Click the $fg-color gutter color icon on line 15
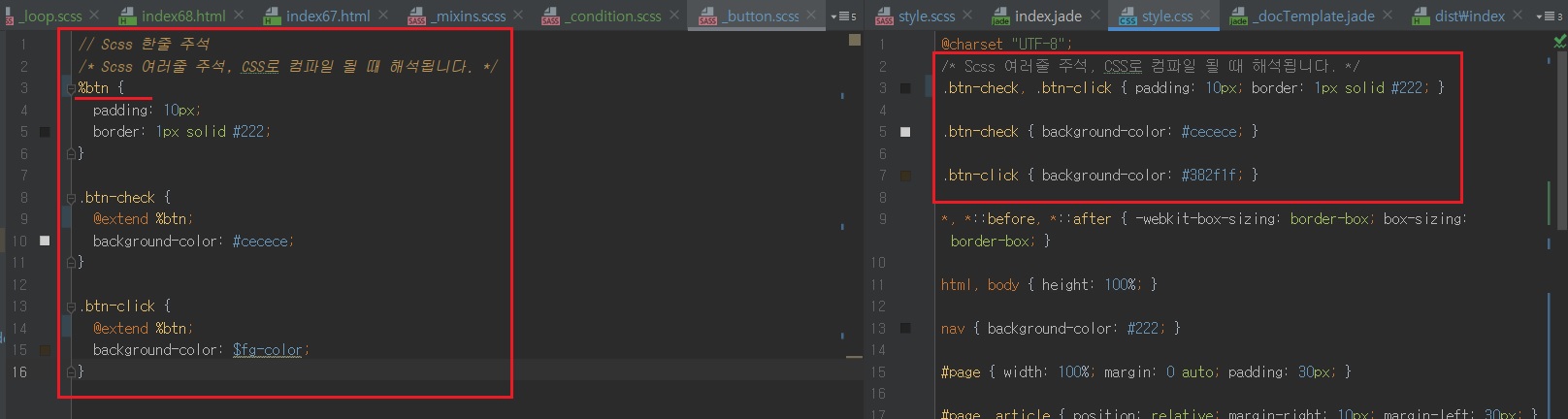 (45, 350)
